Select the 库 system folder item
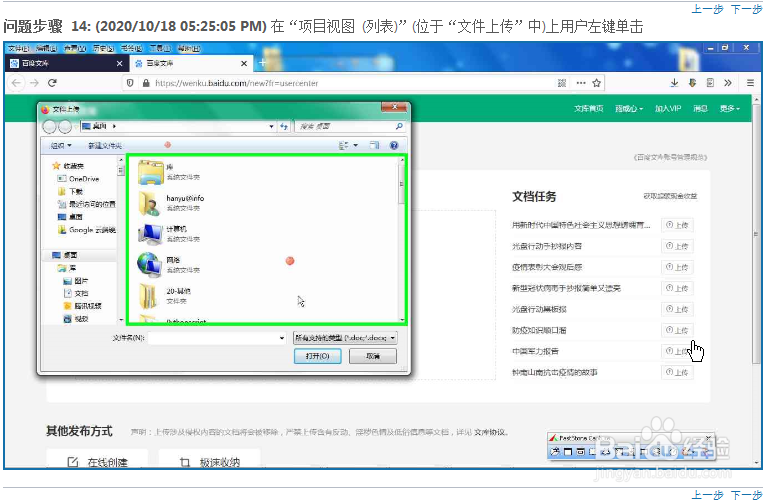 pos(169,171)
